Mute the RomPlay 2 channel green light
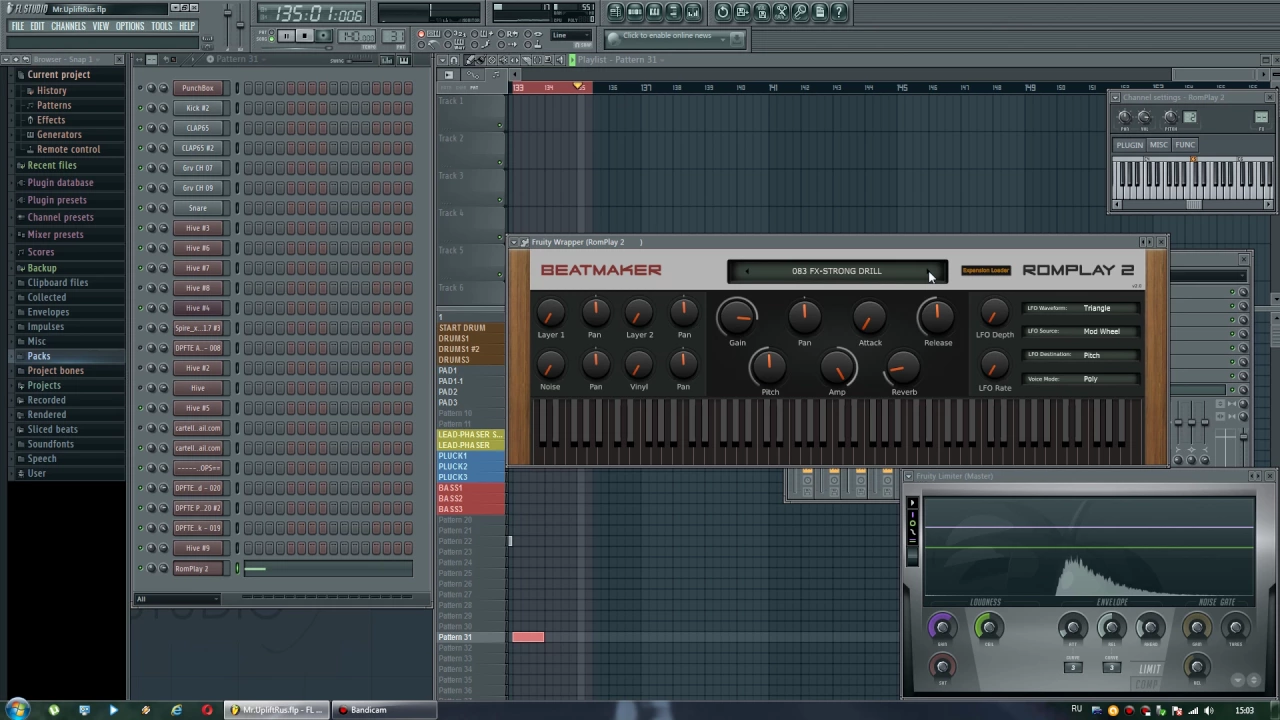1280x720 pixels. (140, 568)
